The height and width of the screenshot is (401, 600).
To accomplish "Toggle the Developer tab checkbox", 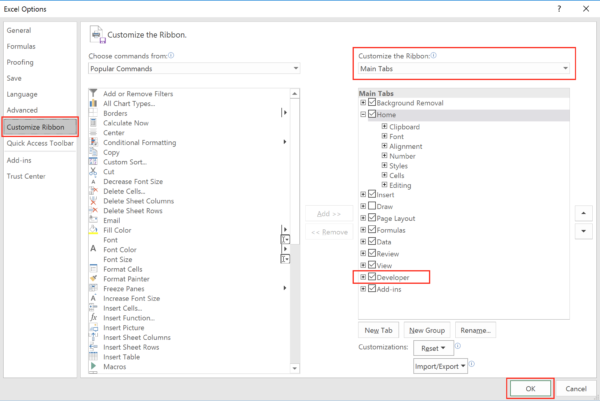I will point(372,277).
